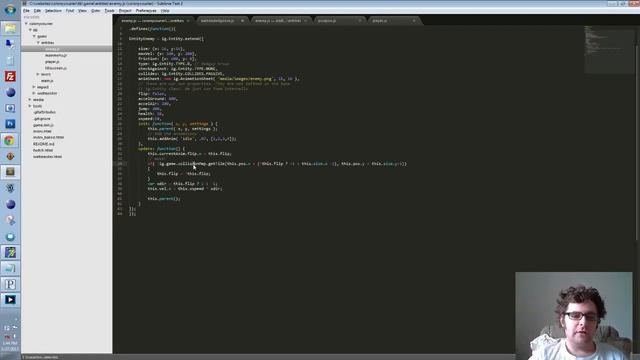640x360 pixels.
Task: Open the media player taskbar icon
Action: coord(10,300)
